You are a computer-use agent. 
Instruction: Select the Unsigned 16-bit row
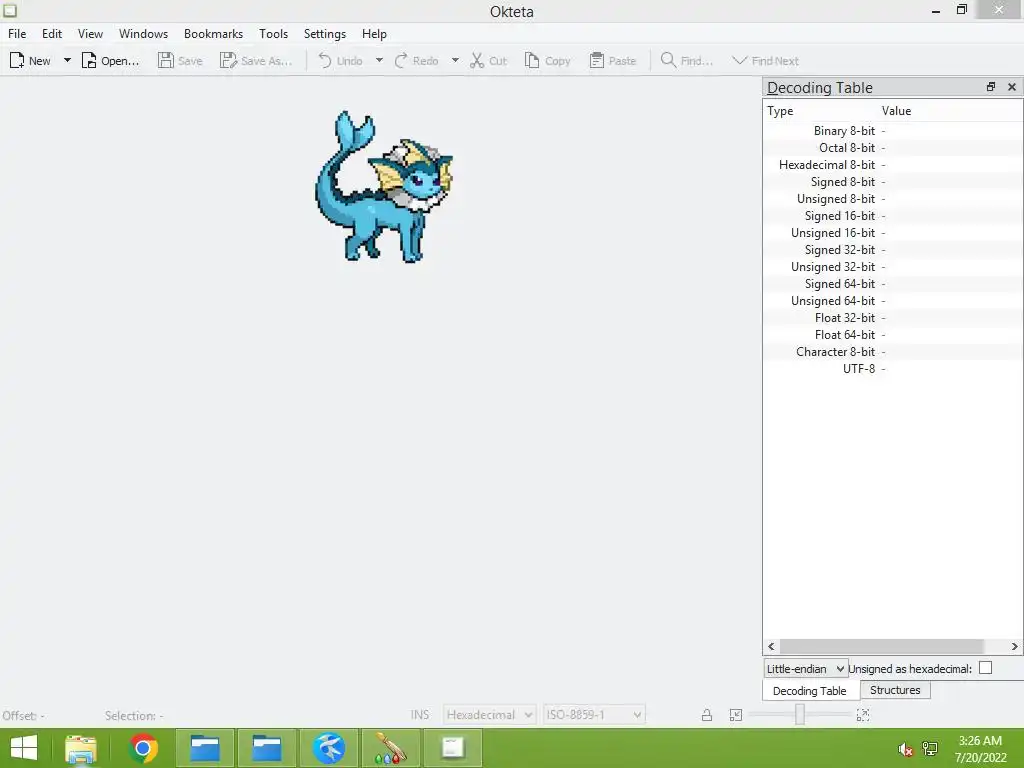point(893,232)
